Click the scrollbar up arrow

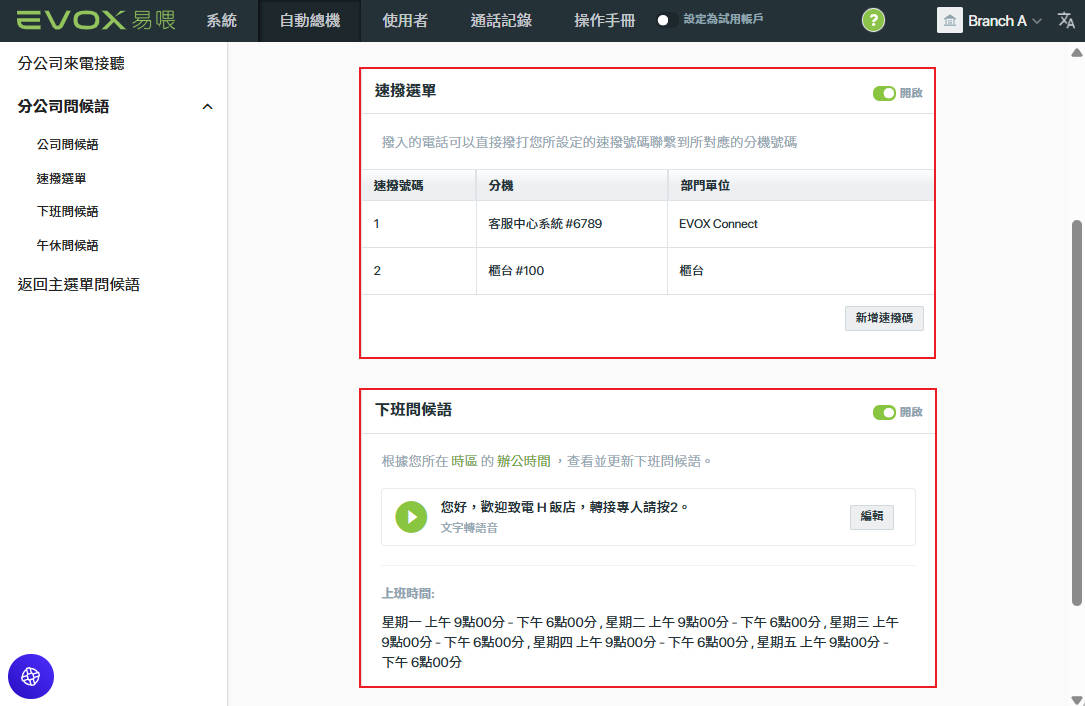[1077, 53]
